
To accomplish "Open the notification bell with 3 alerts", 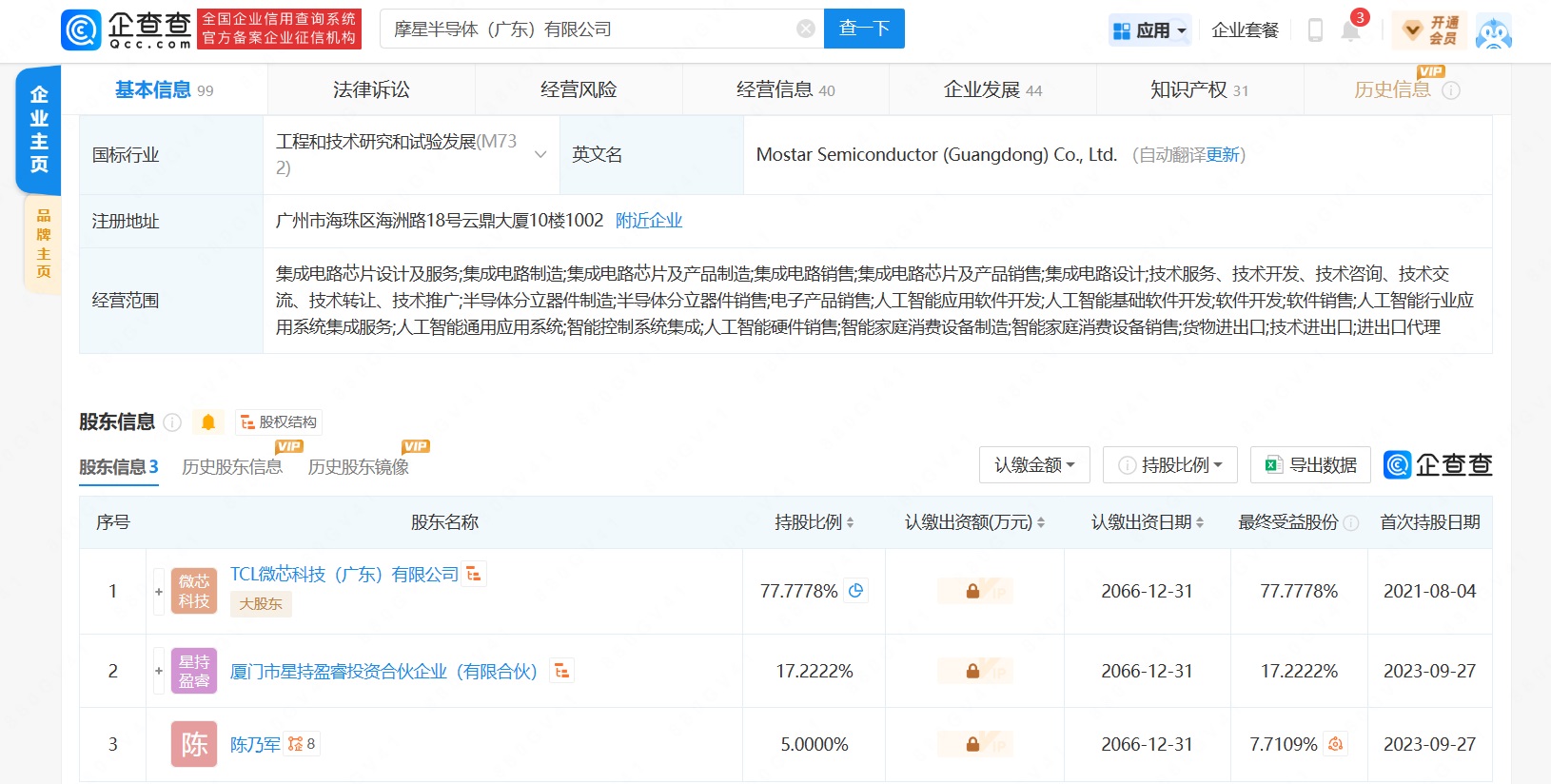I will (1351, 29).
